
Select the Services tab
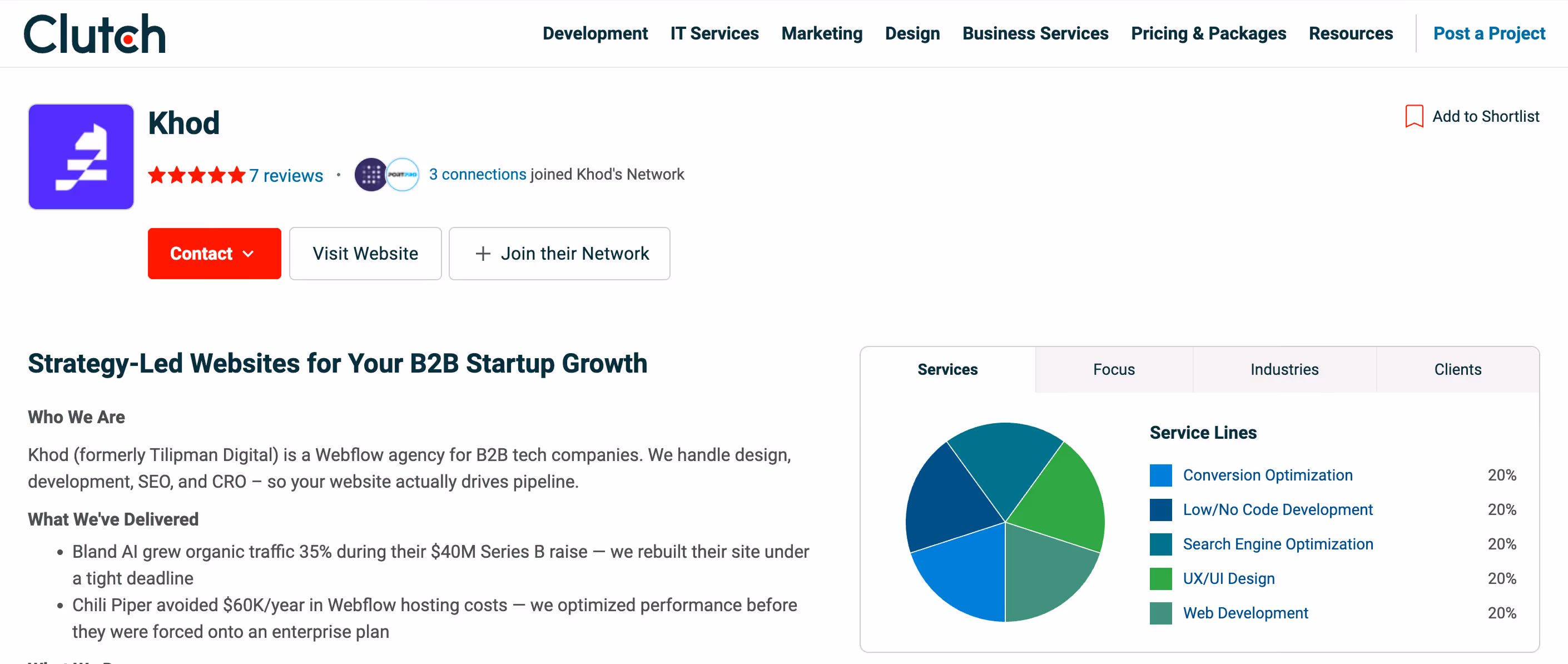click(x=947, y=369)
